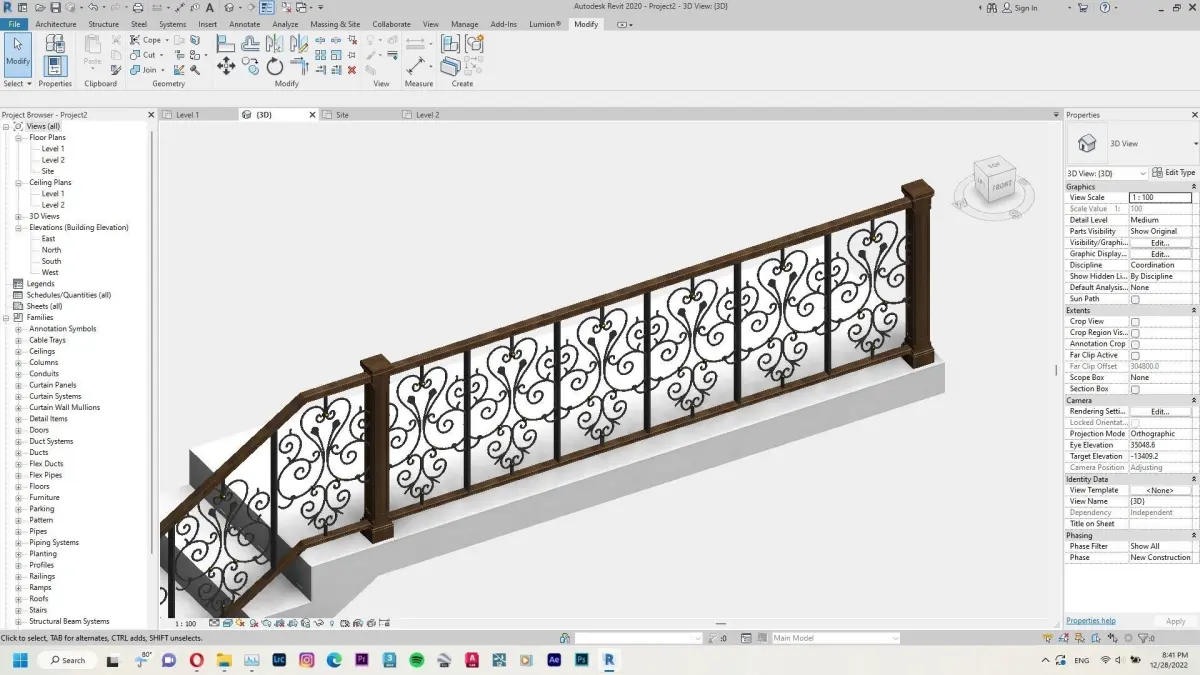Collapse the Extents properties section
Screen dimensions: 1200x675
(x=1193, y=311)
